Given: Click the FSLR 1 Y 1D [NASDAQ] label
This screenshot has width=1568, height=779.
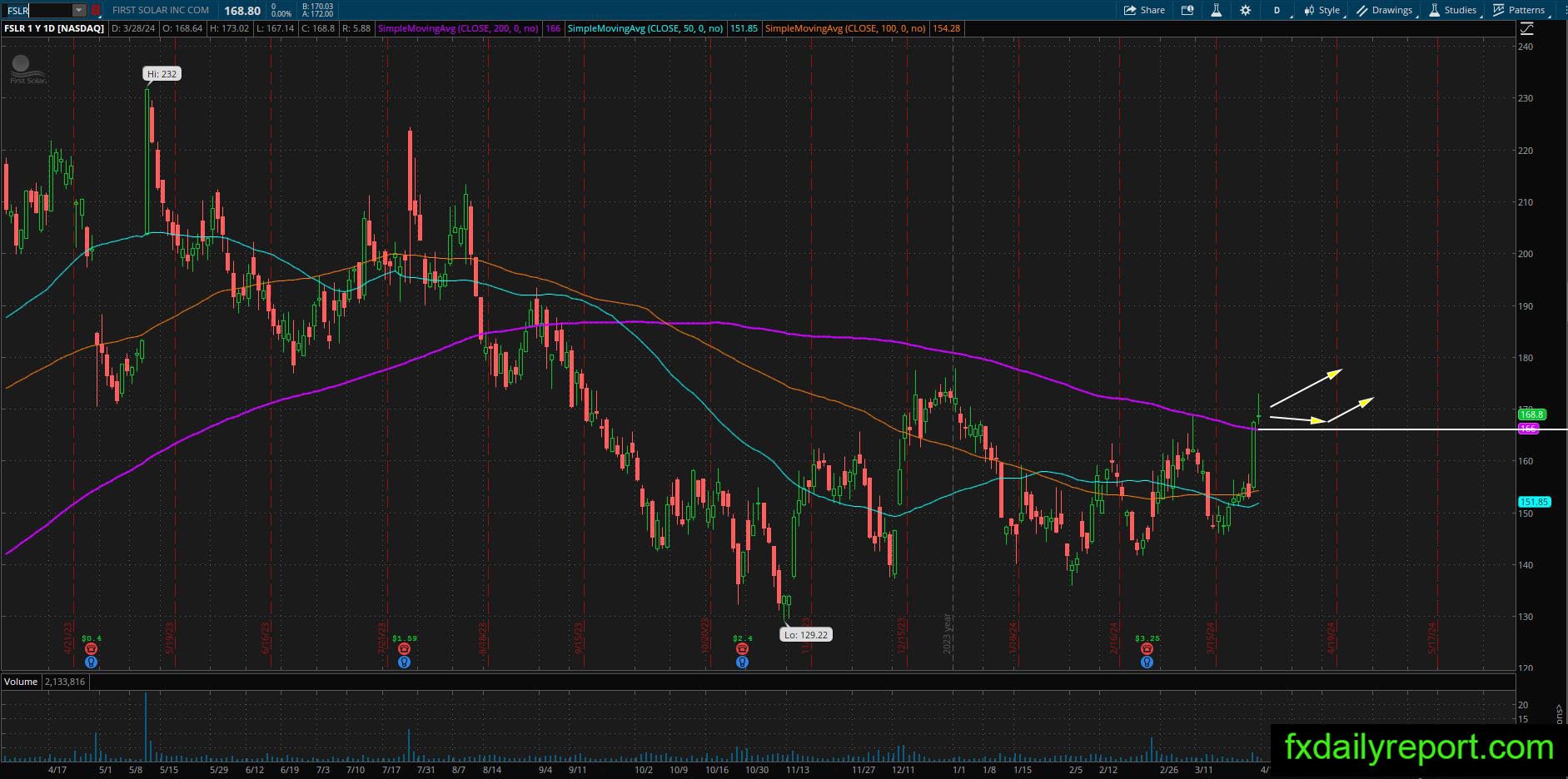Looking at the screenshot, I should (x=54, y=28).
